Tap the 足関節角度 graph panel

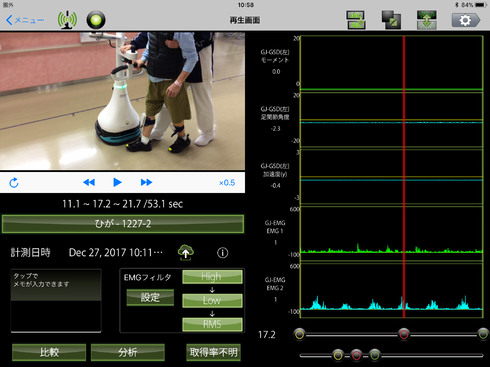click(x=392, y=120)
